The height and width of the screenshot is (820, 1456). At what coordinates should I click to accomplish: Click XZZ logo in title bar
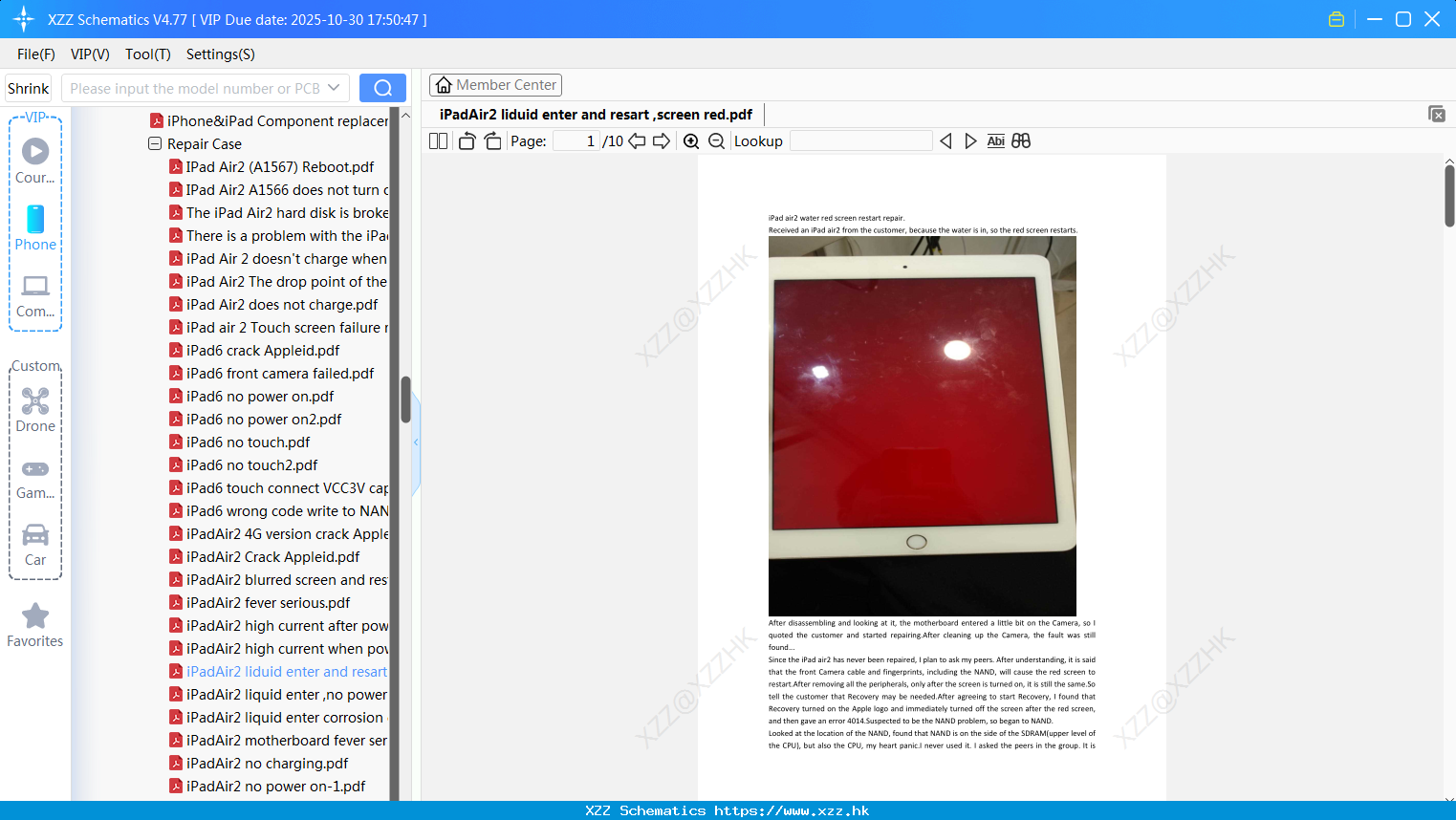pyautogui.click(x=24, y=19)
